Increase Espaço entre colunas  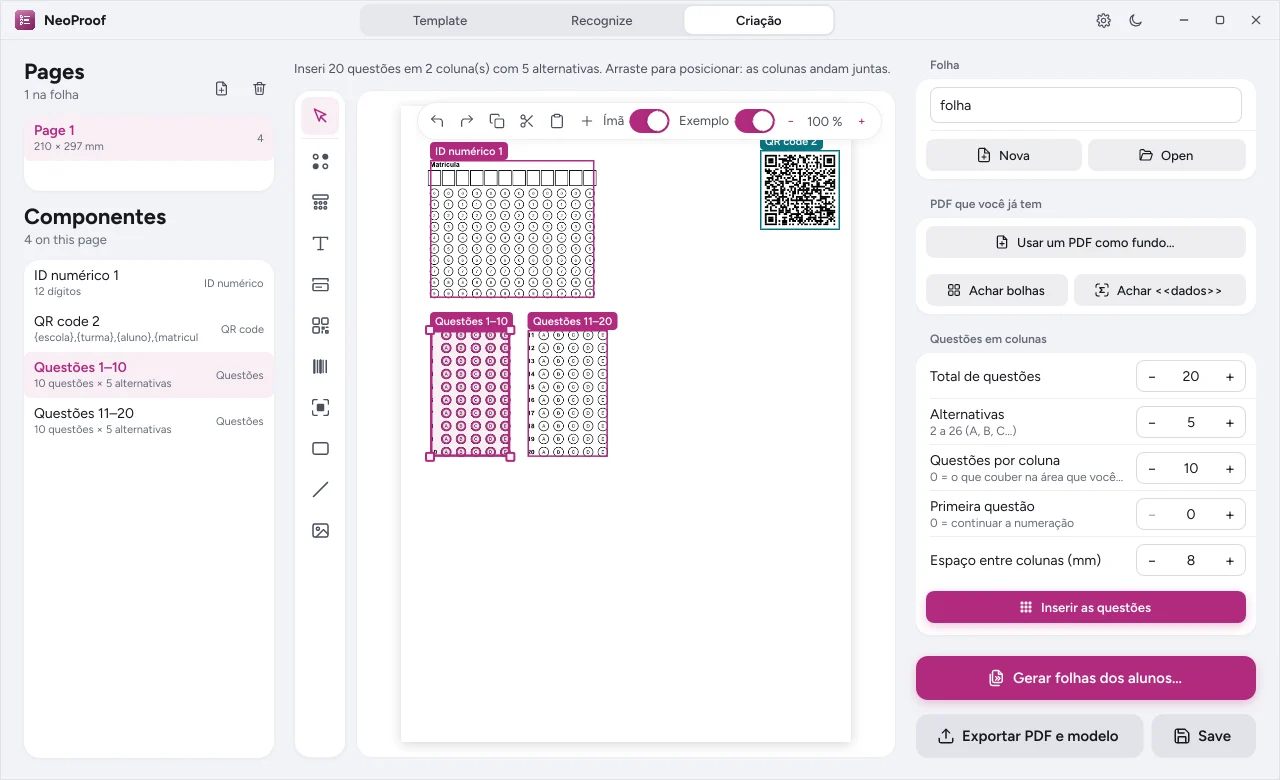point(1230,561)
